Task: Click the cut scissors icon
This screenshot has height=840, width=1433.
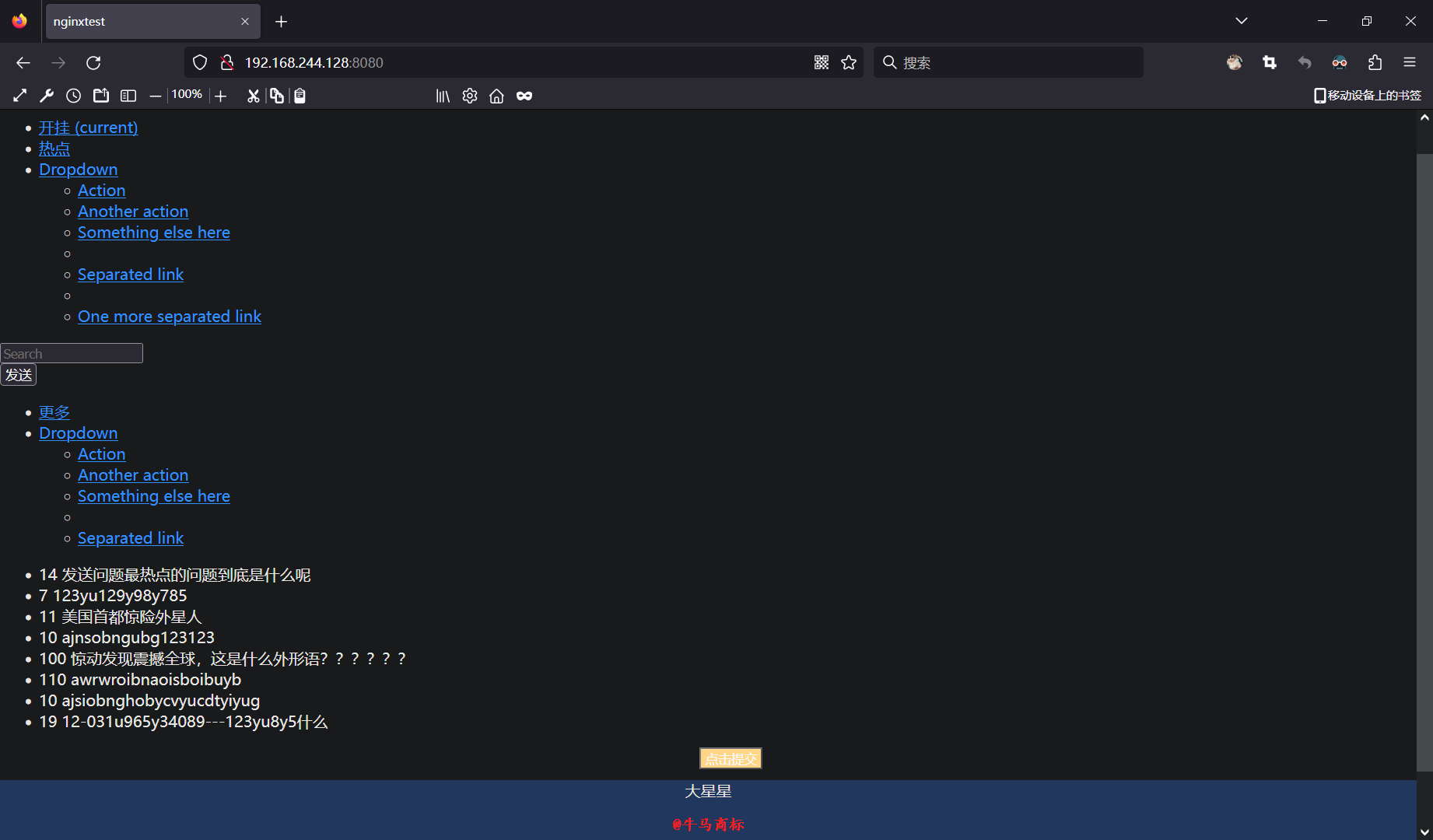Action: 253,96
